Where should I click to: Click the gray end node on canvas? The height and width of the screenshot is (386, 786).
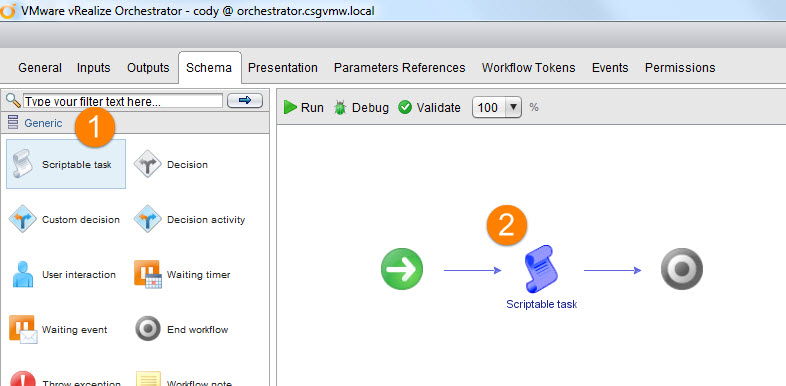tap(682, 269)
